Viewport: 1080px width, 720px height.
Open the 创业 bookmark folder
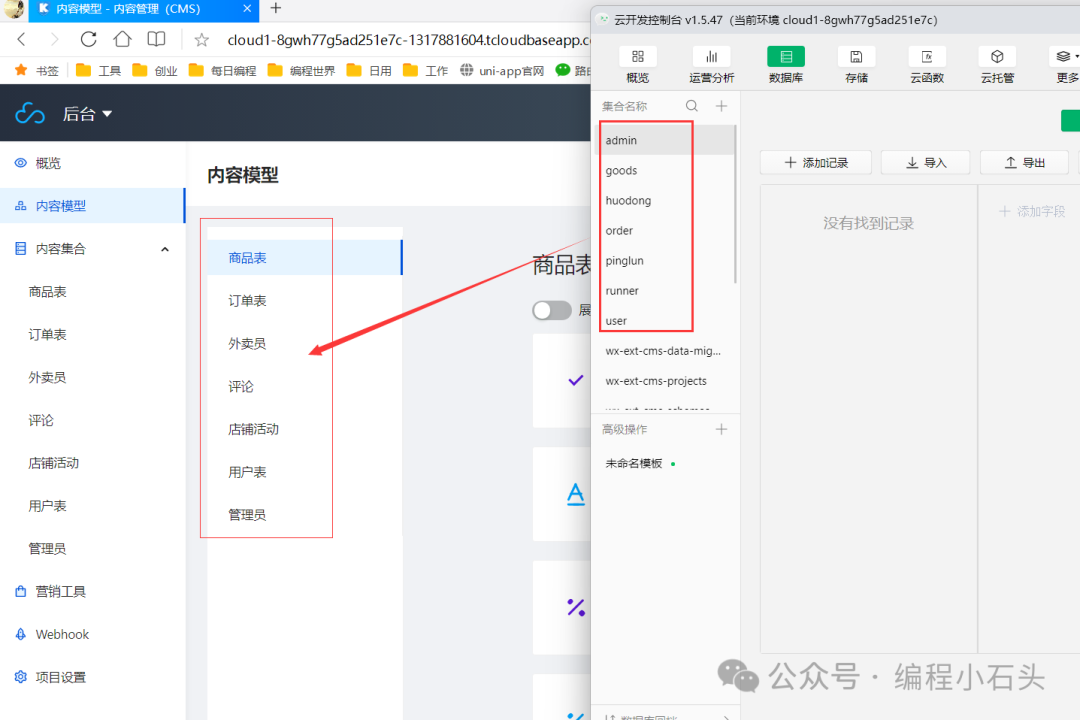coord(155,70)
